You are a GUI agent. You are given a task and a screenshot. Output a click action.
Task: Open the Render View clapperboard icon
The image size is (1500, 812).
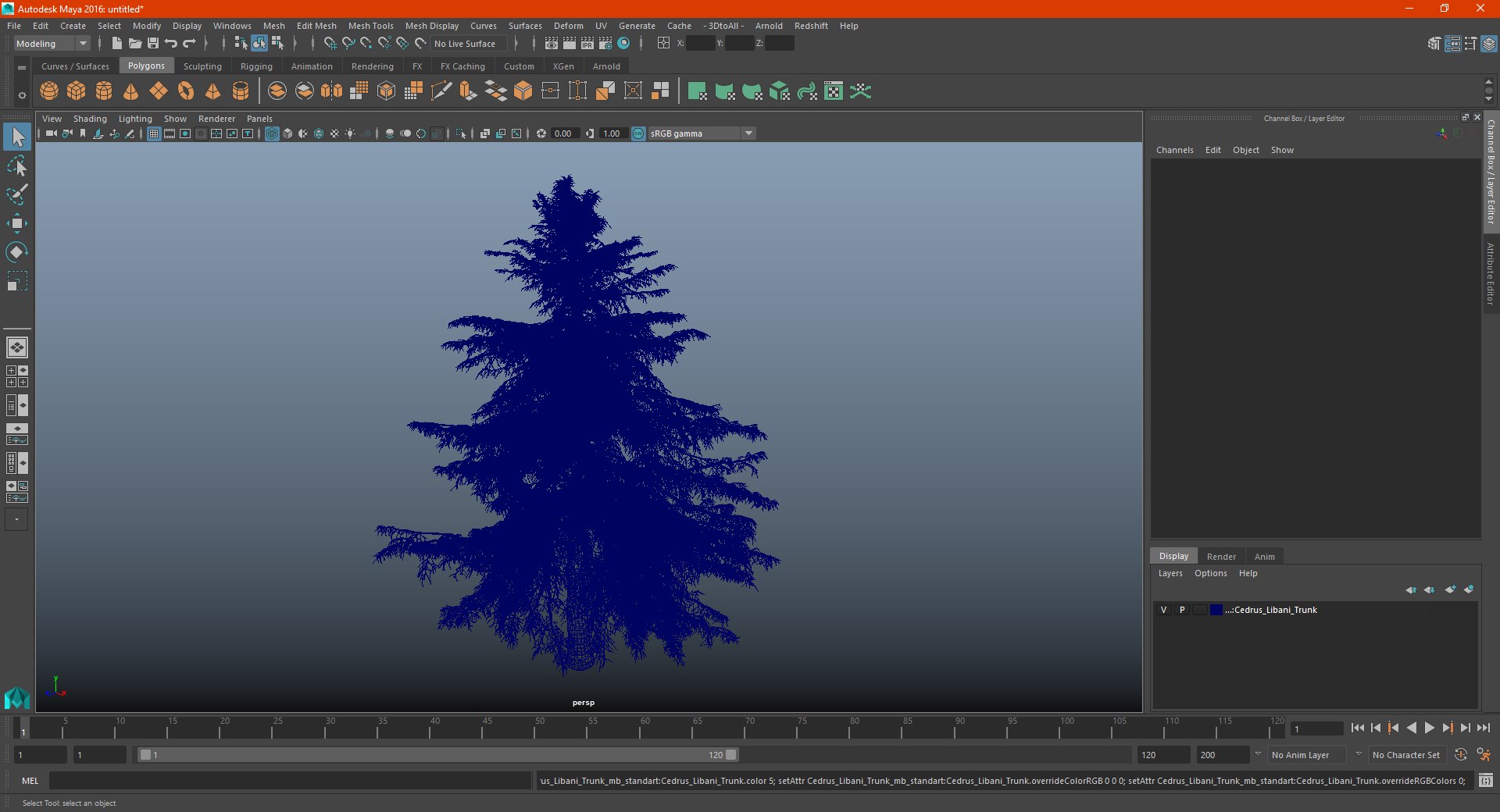[552, 44]
